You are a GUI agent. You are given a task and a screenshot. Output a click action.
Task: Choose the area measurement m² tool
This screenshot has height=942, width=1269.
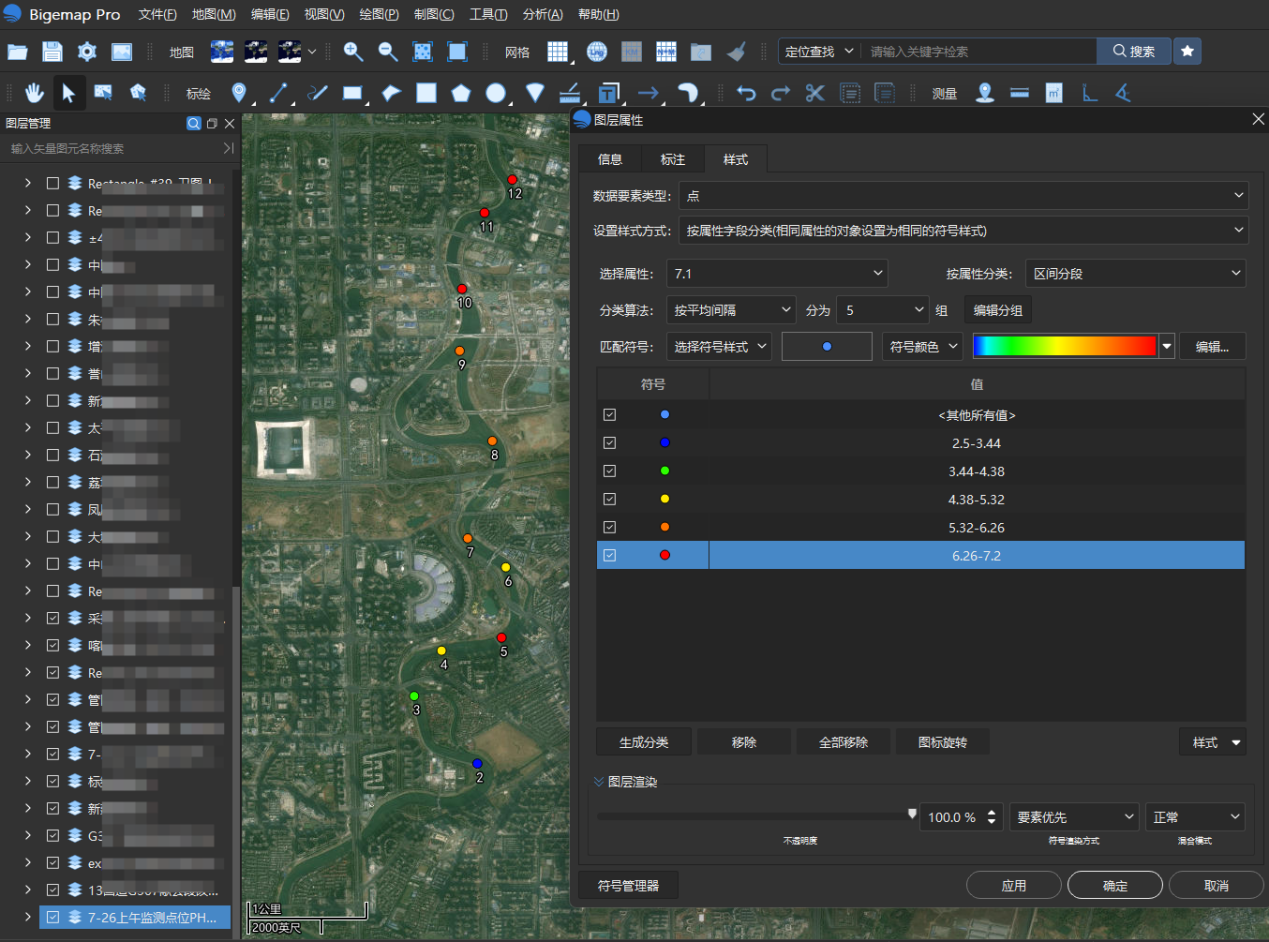click(1053, 93)
